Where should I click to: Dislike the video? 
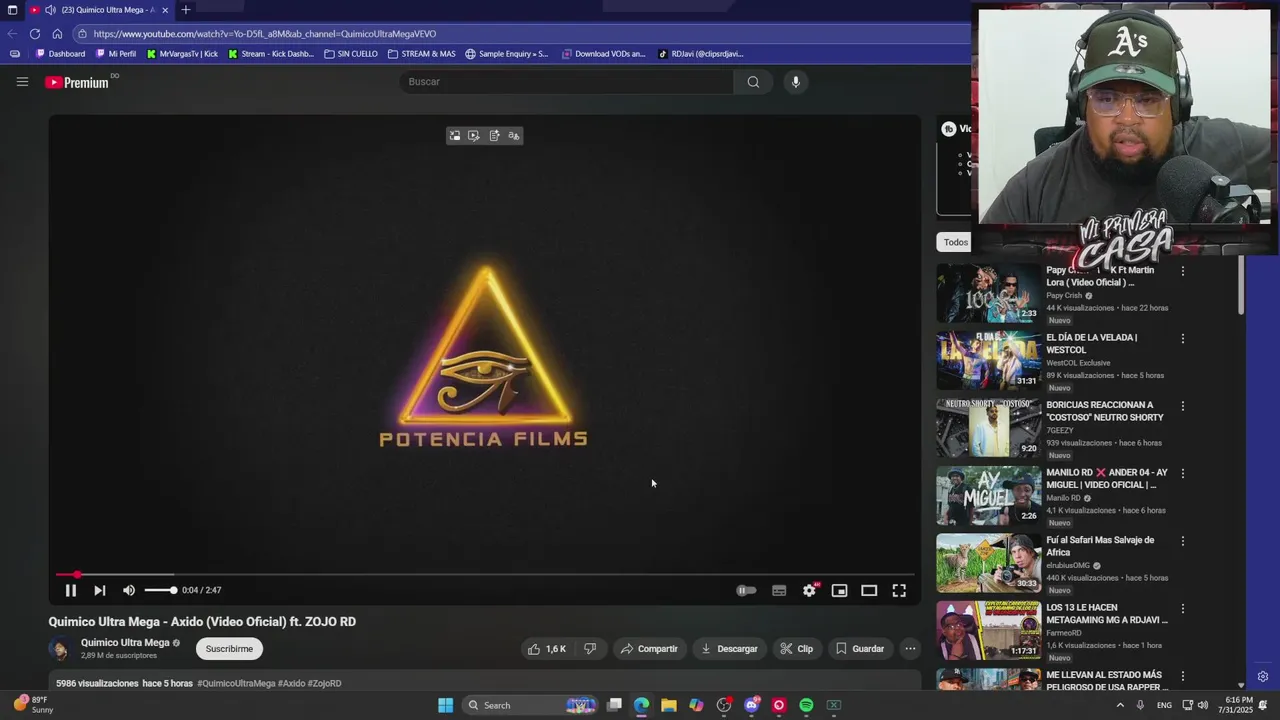click(590, 649)
